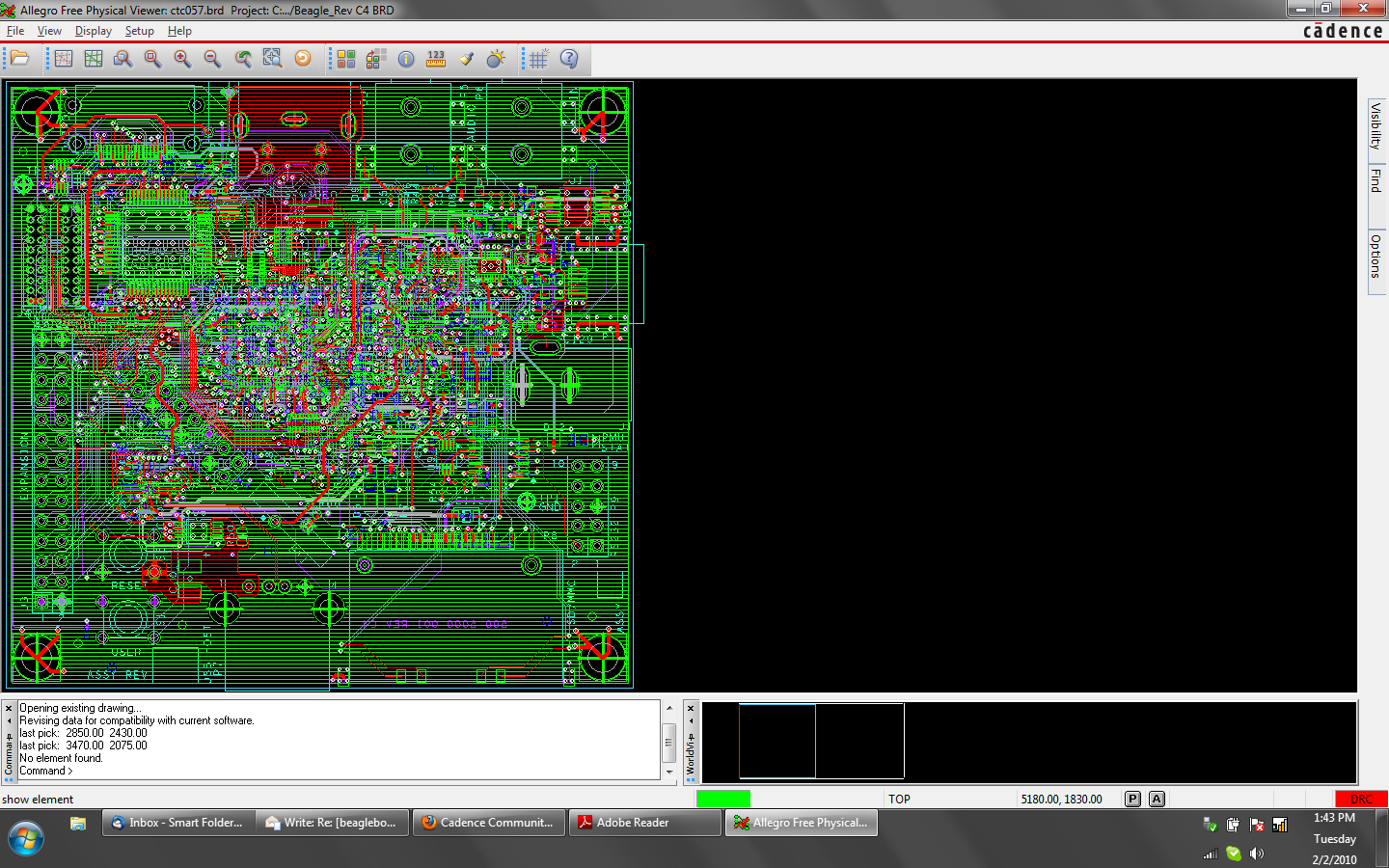Screen dimensions: 1389x868
Task: Click the power plug tray icon
Action: pyautogui.click(x=1233, y=825)
